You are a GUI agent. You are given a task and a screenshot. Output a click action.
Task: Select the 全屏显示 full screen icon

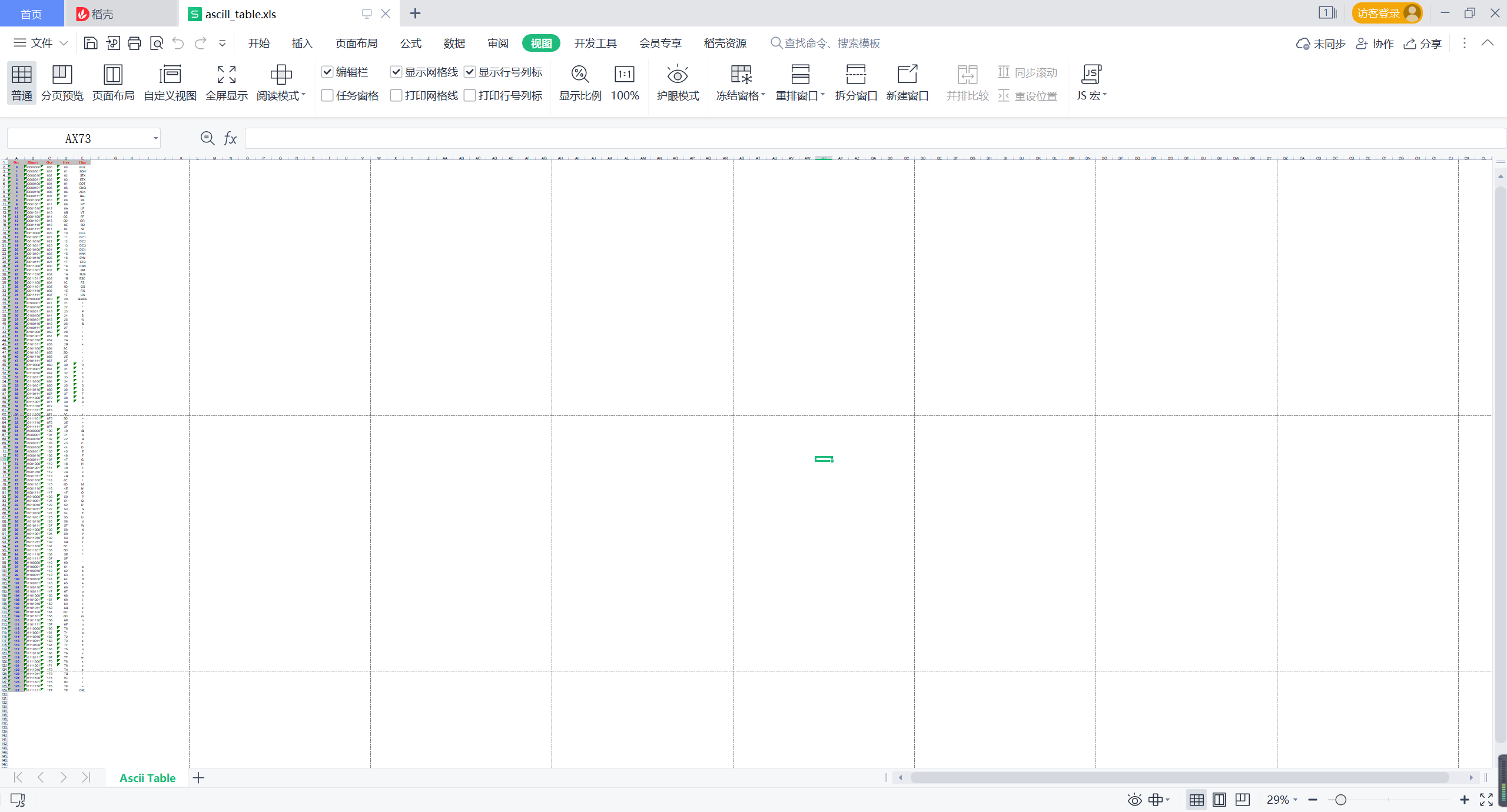[x=226, y=75]
